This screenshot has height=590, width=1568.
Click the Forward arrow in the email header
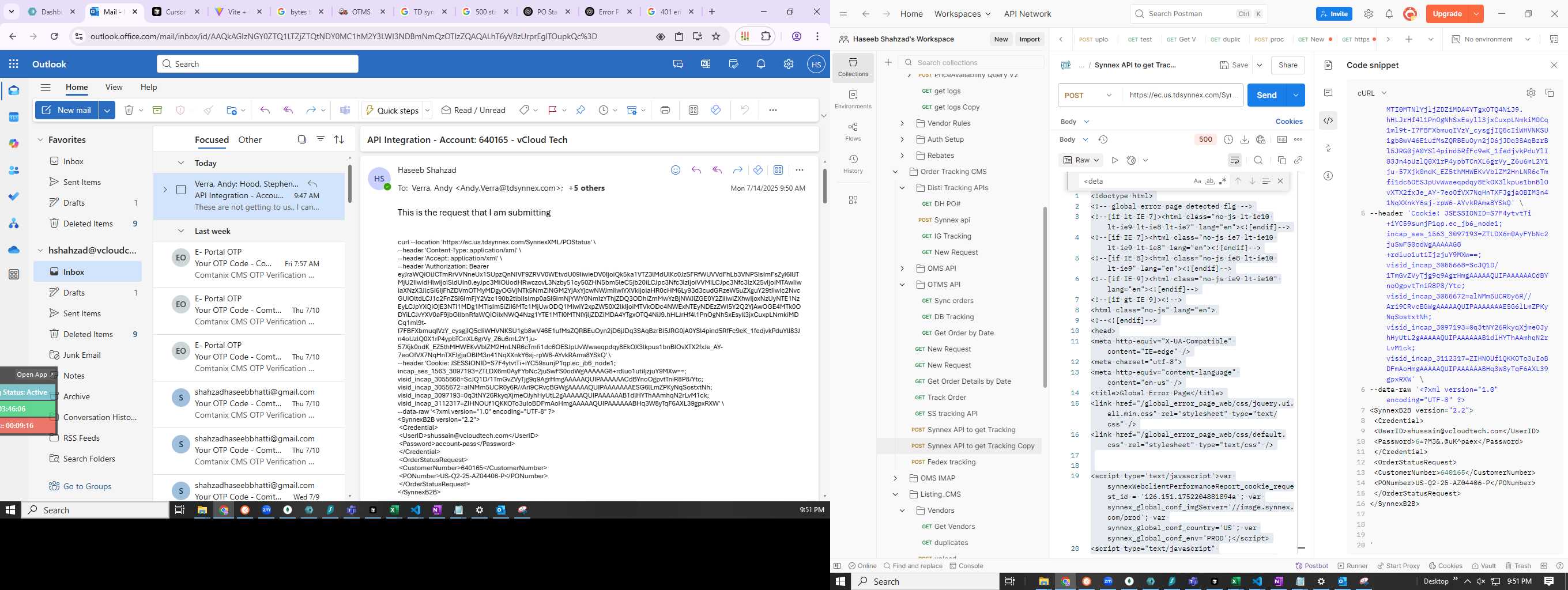[738, 171]
